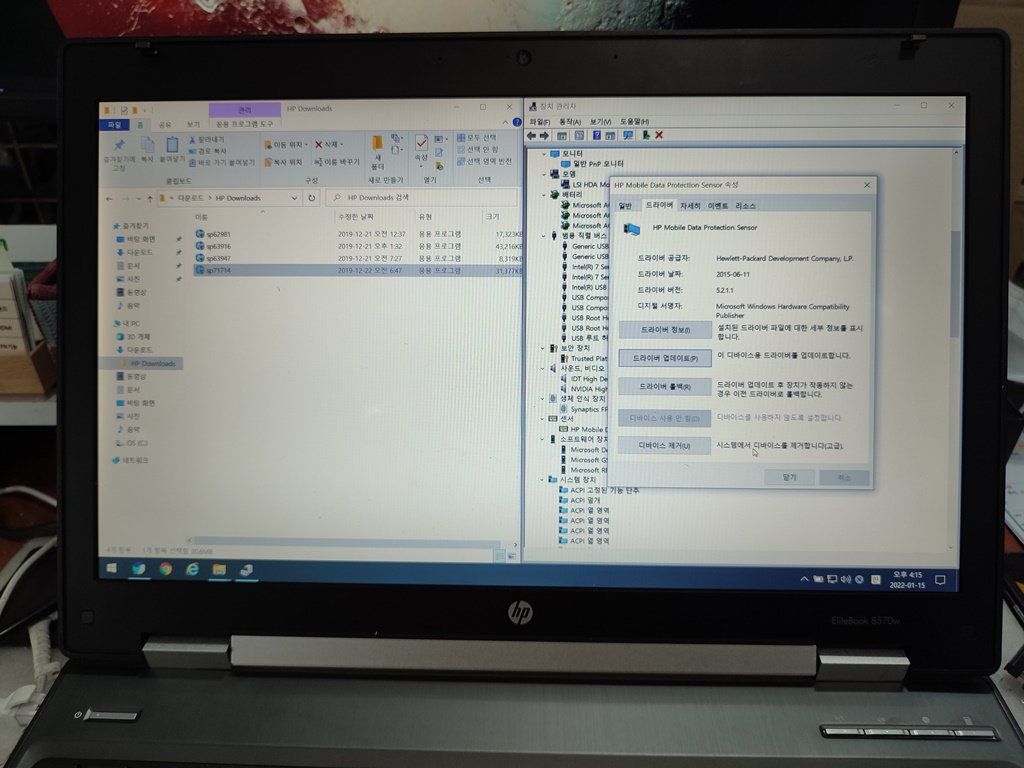Image resolution: width=1024 pixels, height=768 pixels.
Task: Sort files by 수정한 날짜 column
Action: pos(356,217)
